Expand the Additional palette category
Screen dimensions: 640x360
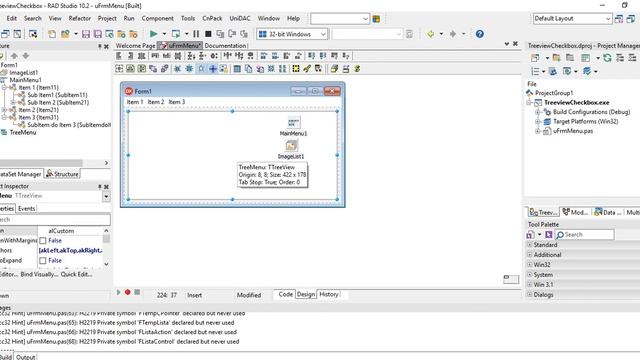coord(529,255)
